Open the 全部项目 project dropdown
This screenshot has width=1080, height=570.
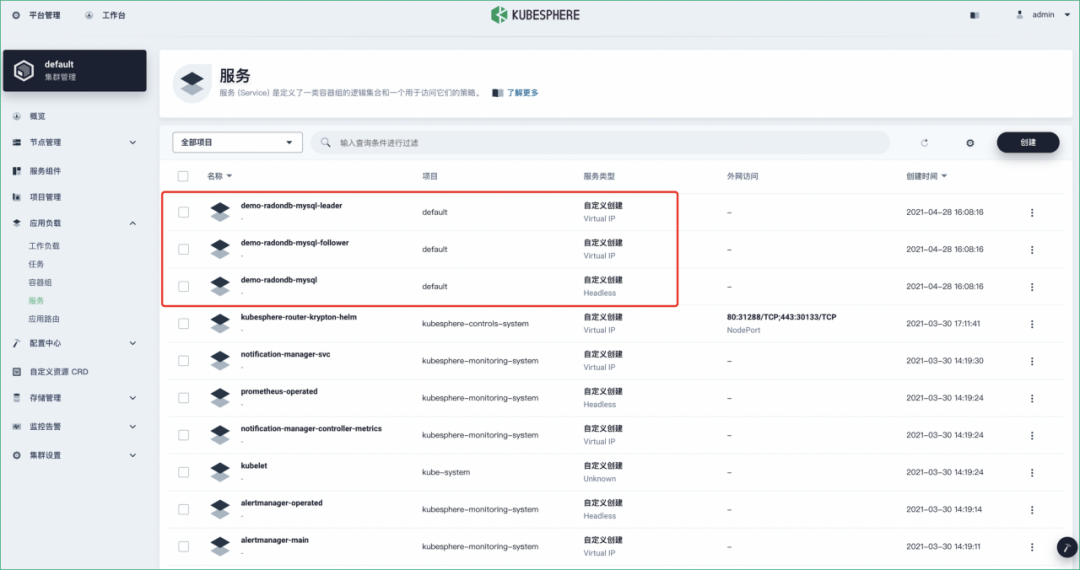(237, 142)
